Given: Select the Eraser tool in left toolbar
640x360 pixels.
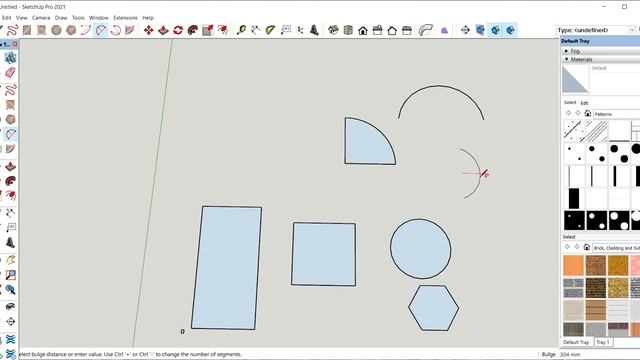Looking at the screenshot, I should 10,73.
